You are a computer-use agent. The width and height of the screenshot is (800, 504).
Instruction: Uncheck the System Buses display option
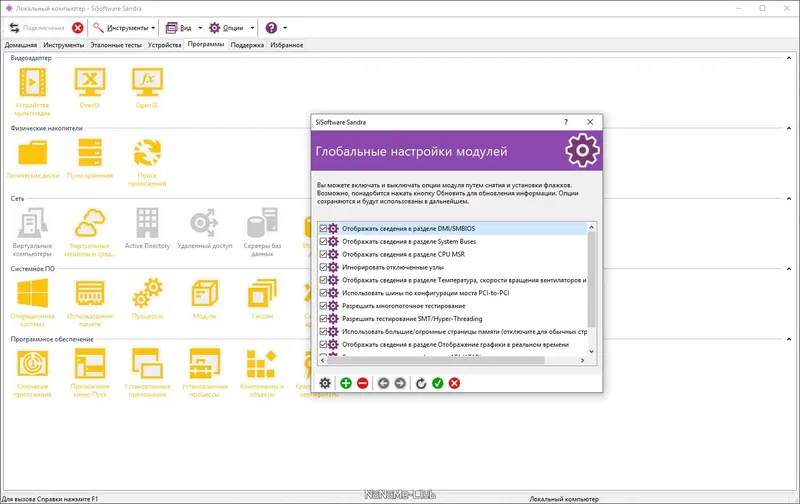point(323,241)
